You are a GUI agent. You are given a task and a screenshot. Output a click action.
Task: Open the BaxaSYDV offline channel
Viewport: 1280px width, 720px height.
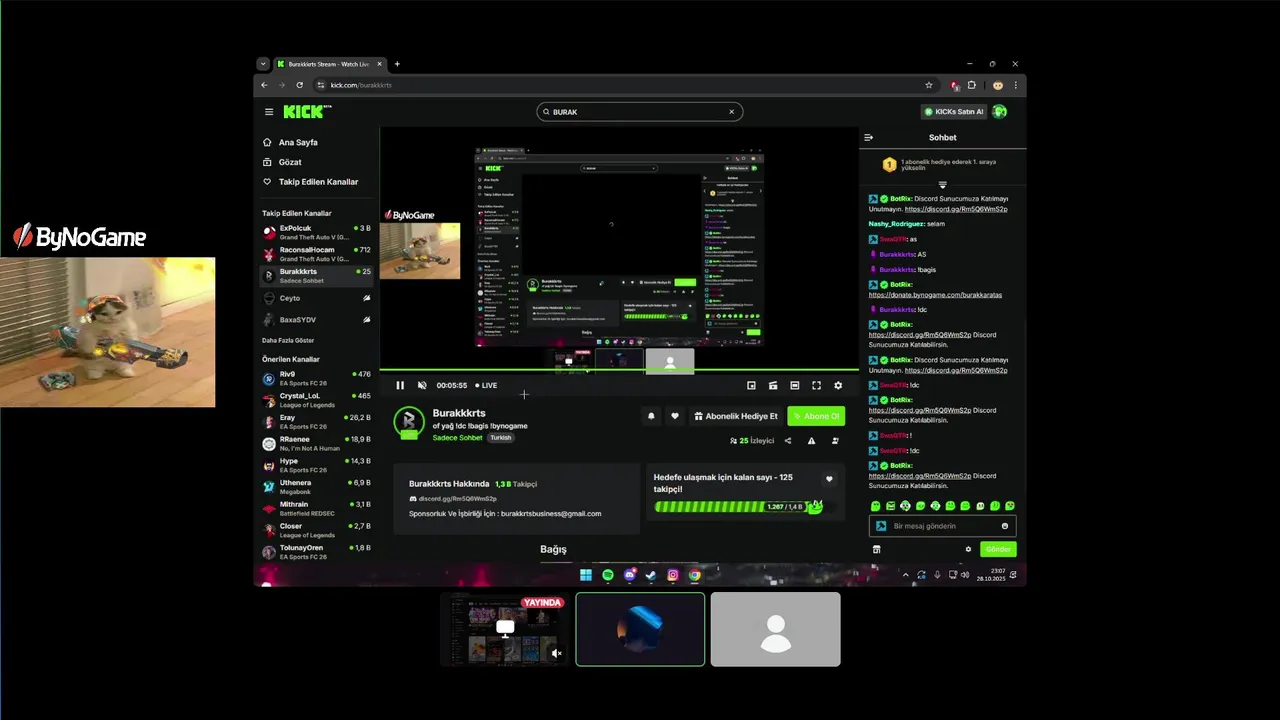tap(317, 320)
